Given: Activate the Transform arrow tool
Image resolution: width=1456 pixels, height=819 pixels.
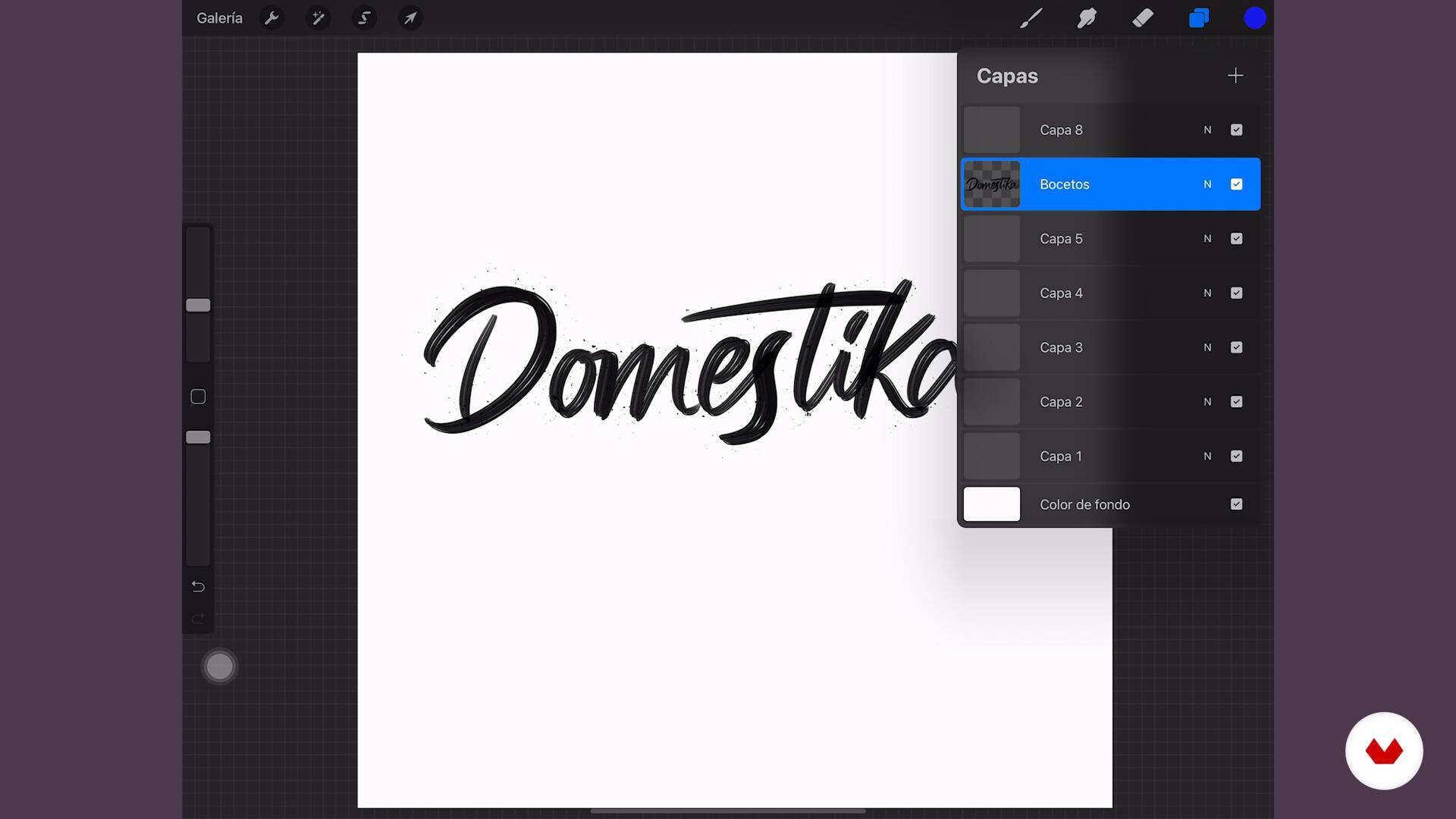Looking at the screenshot, I should 410,17.
